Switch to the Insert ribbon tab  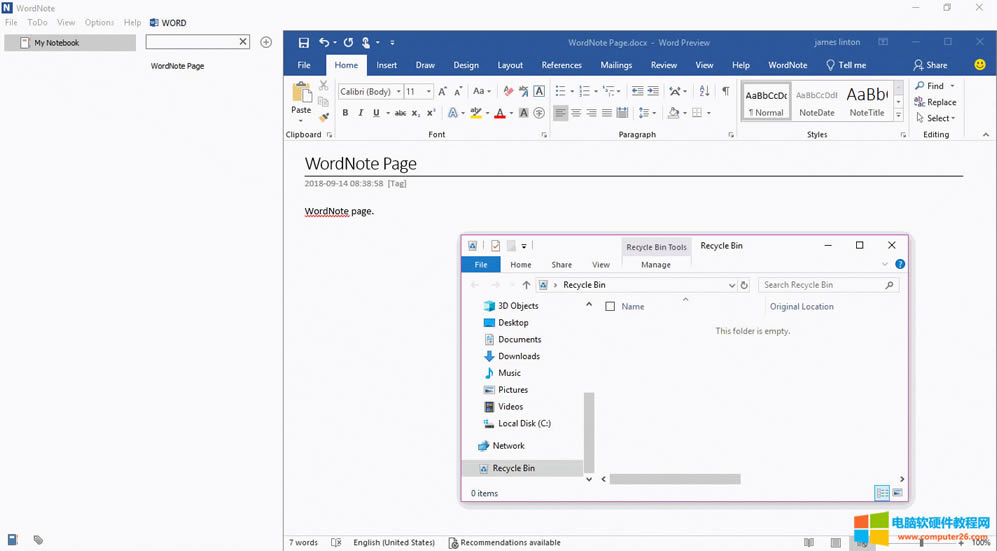[x=386, y=65]
